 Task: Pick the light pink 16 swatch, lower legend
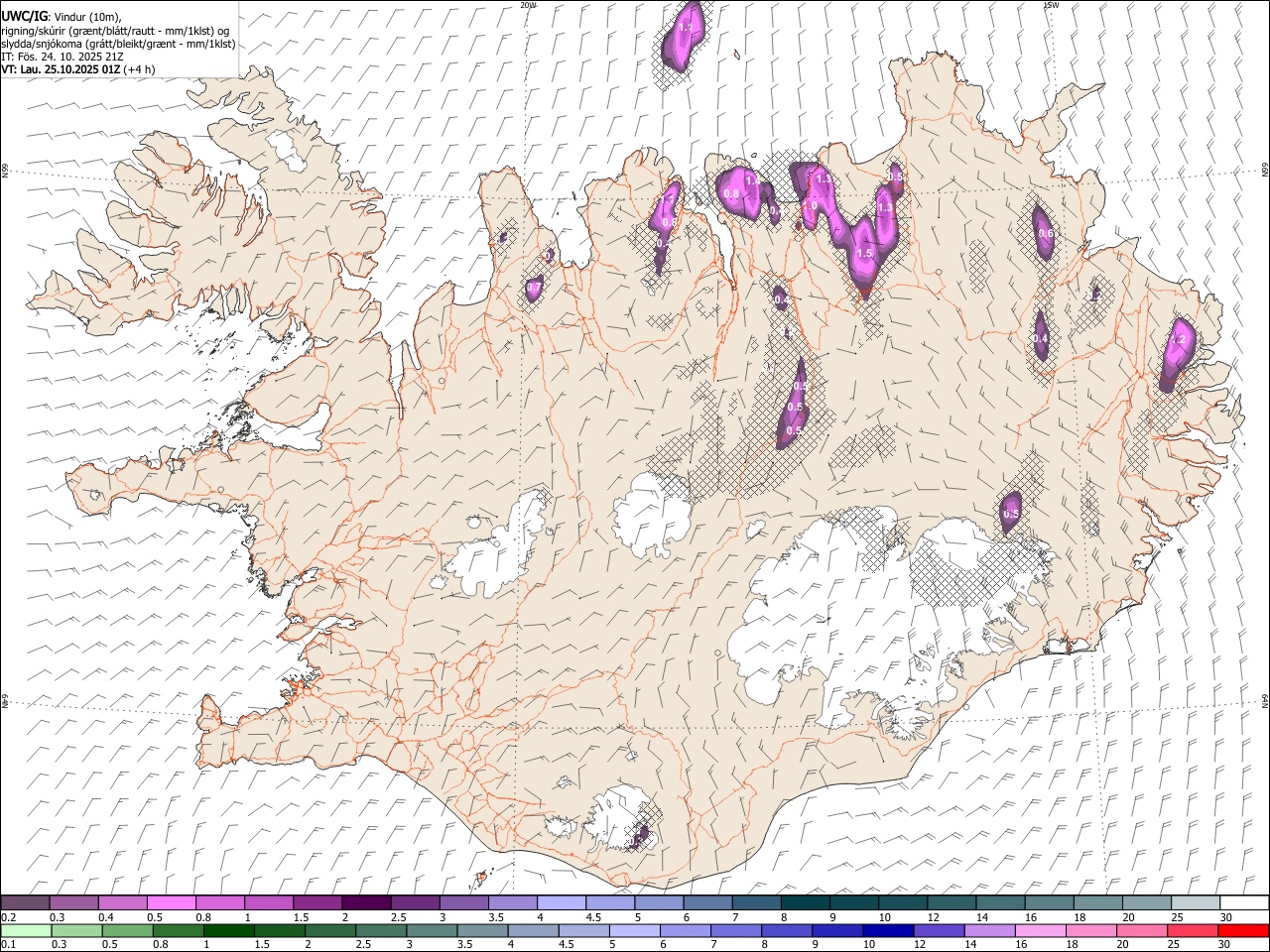1040,930
